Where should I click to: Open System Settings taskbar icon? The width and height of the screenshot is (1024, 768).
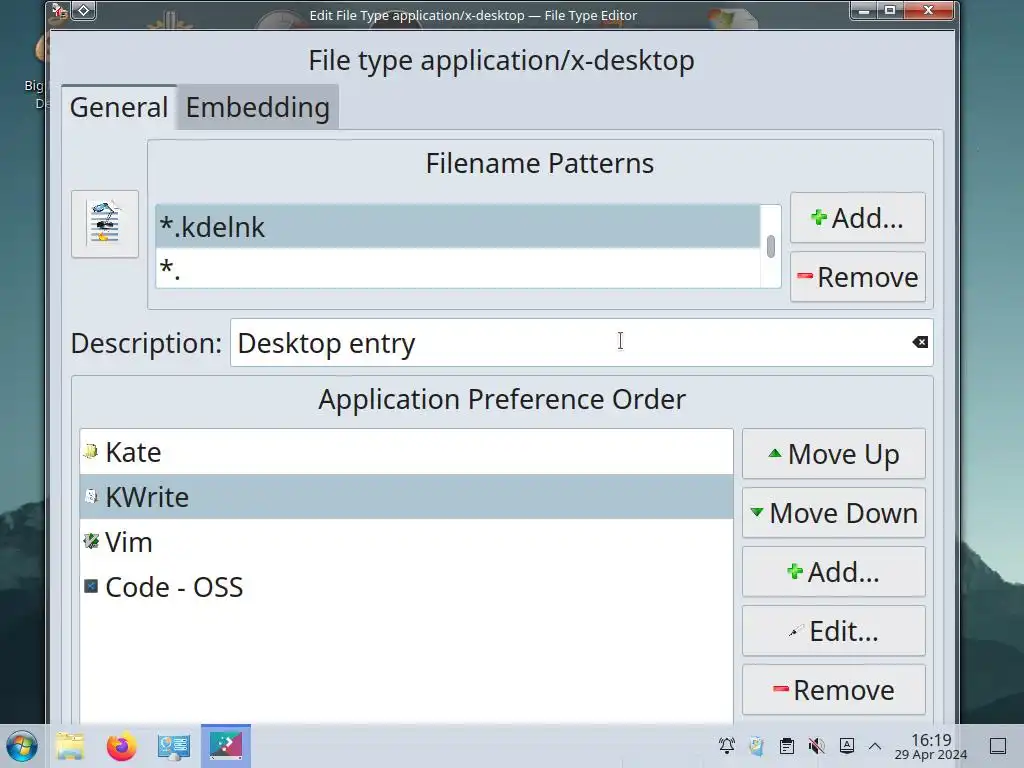click(173, 746)
